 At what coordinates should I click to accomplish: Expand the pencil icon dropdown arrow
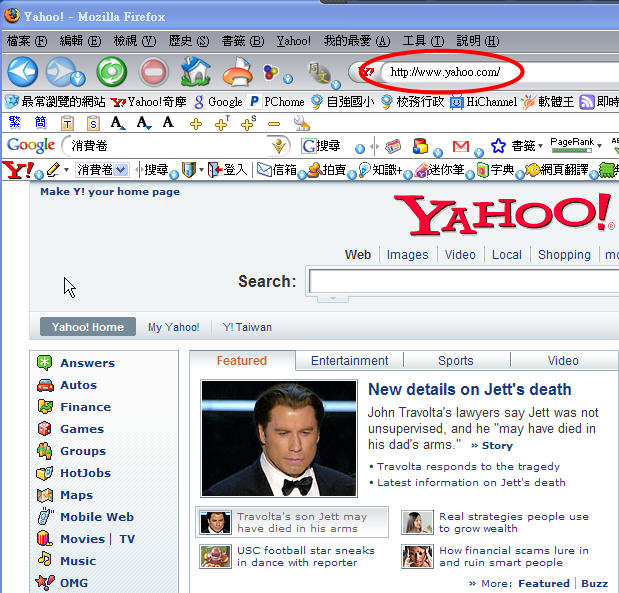[x=66, y=170]
